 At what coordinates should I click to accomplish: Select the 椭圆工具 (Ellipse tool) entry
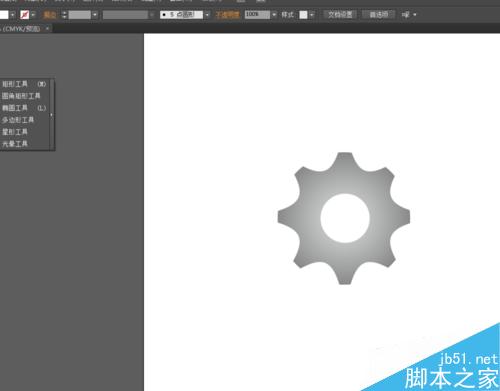[x=25, y=108]
